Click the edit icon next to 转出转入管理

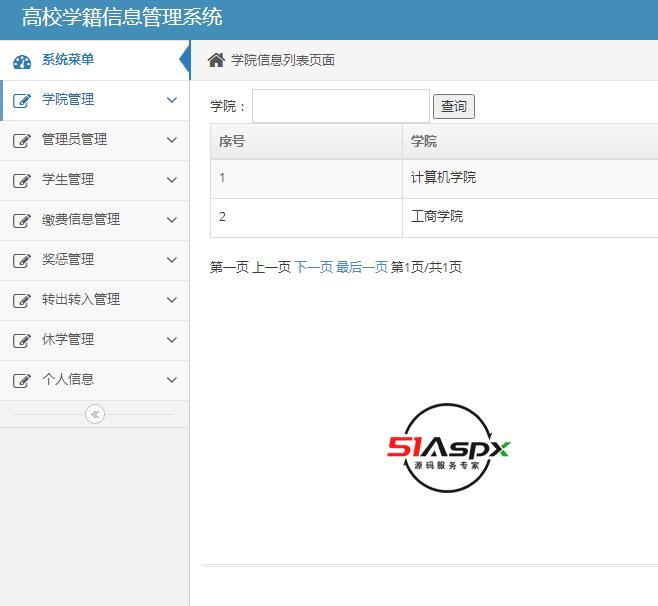tap(22, 300)
